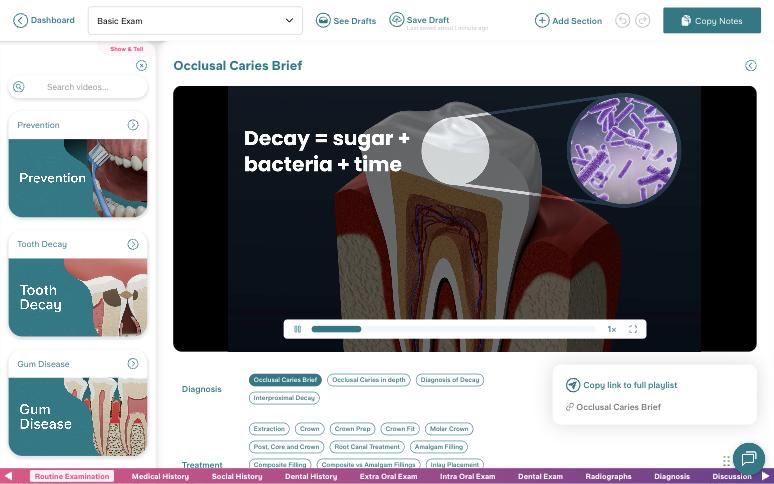Expand the Tooth Decay category arrow

[133, 244]
